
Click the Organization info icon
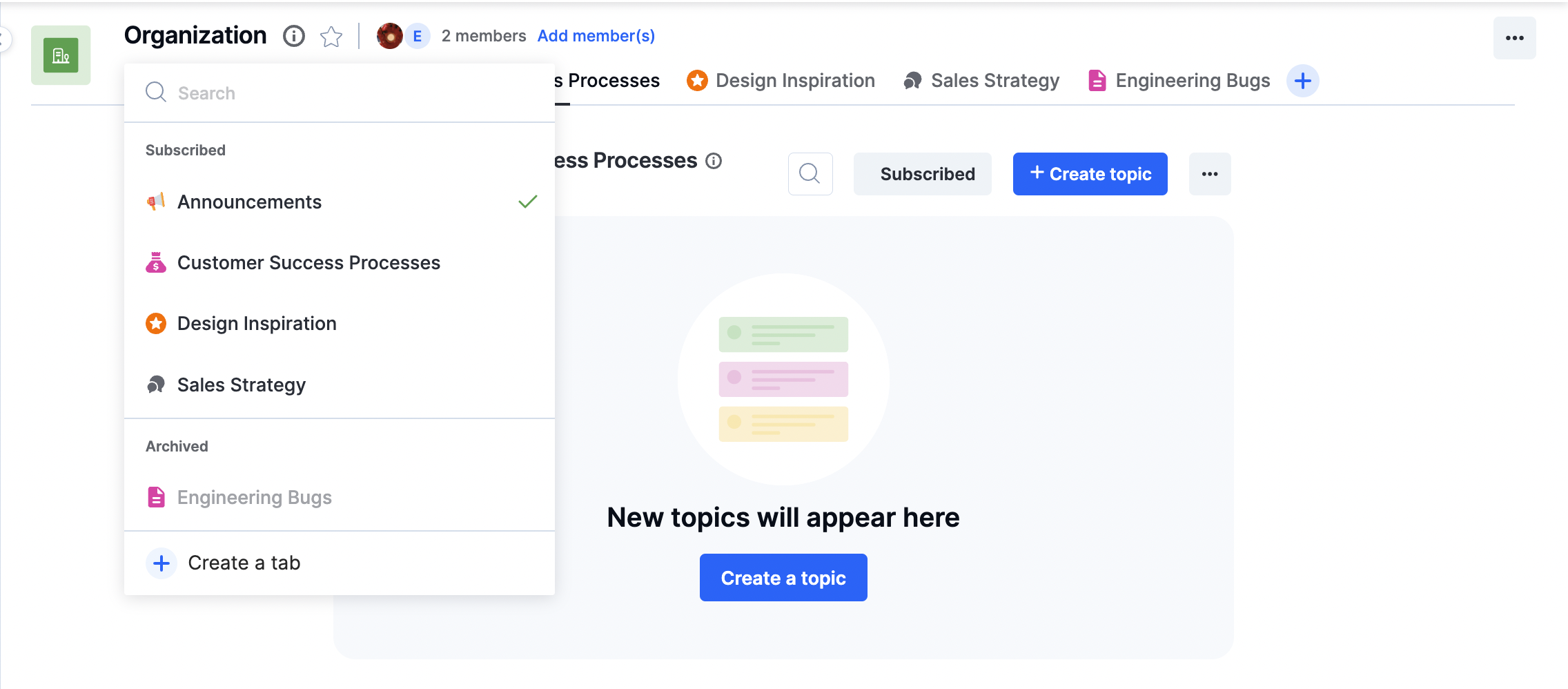click(294, 36)
